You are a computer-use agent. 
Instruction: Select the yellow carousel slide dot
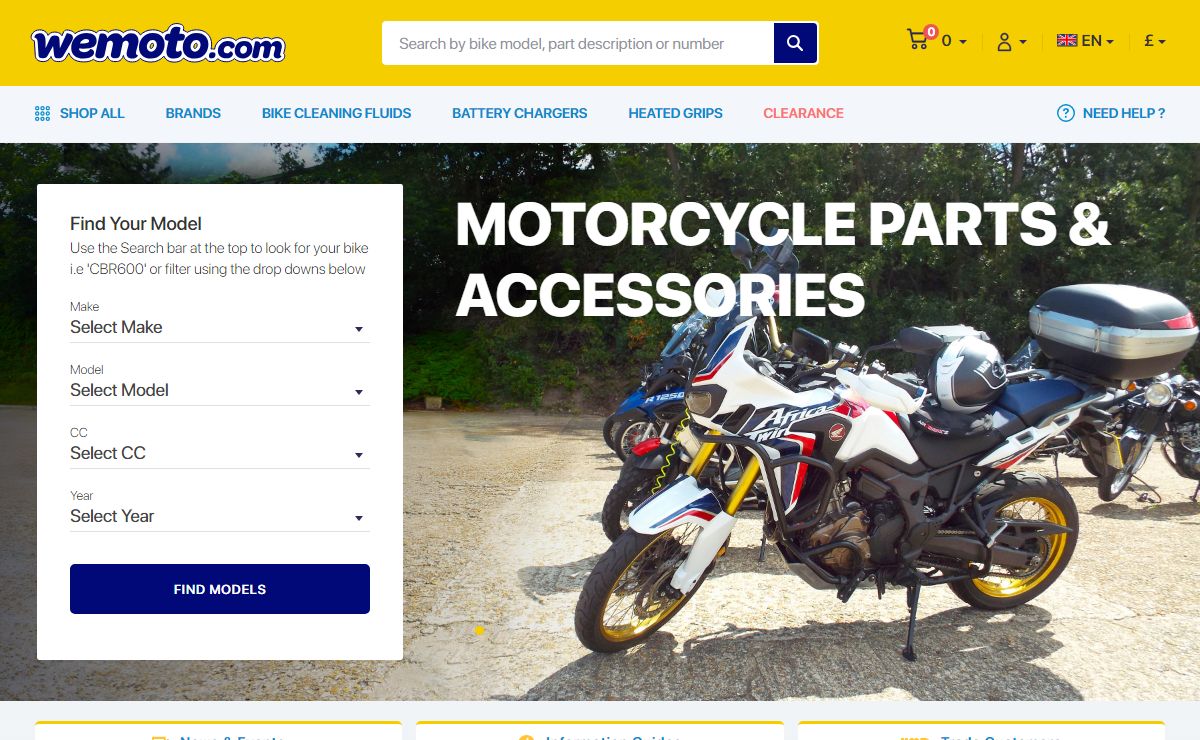480,630
